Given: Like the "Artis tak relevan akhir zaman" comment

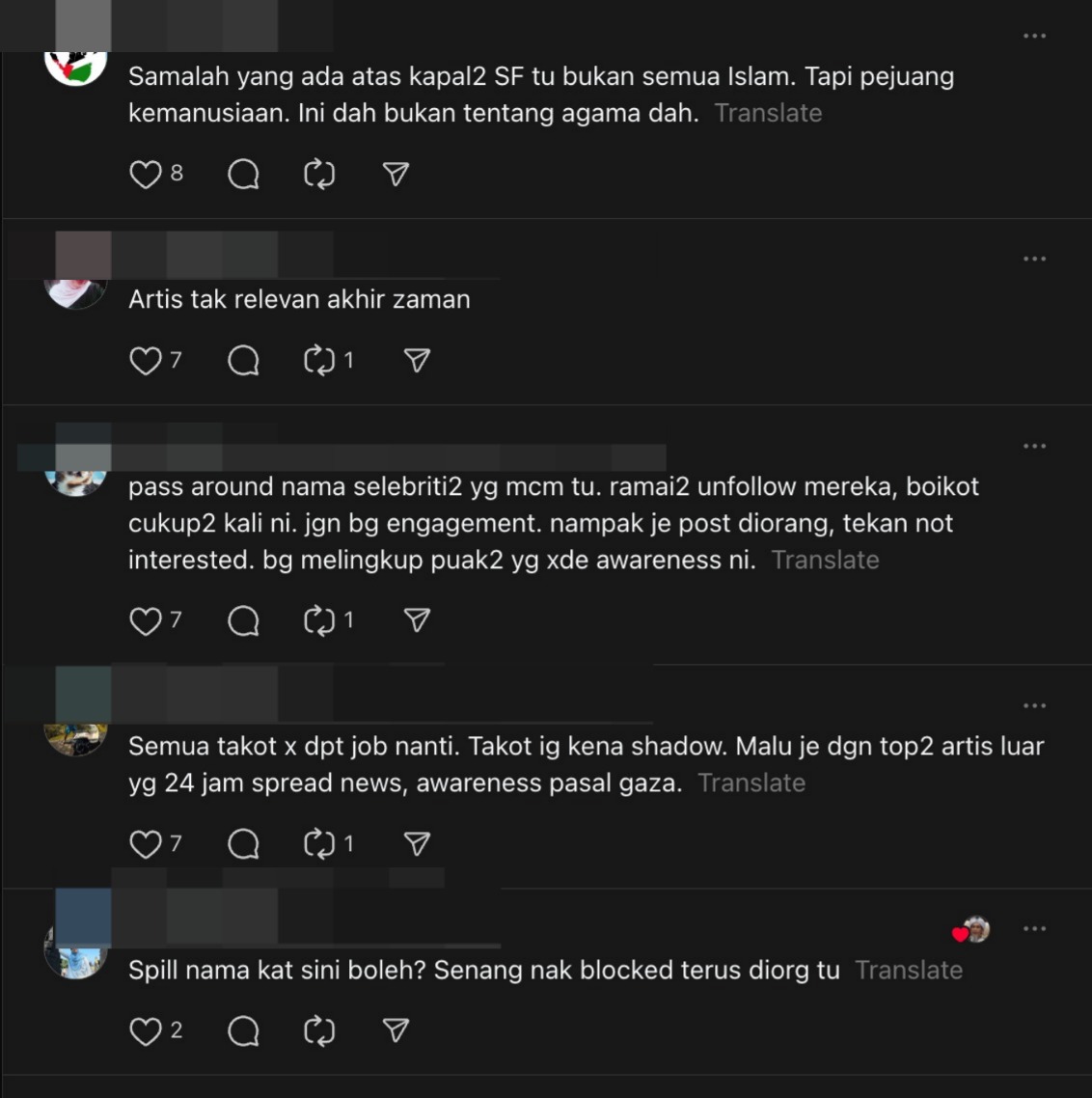Looking at the screenshot, I should tap(146, 361).
